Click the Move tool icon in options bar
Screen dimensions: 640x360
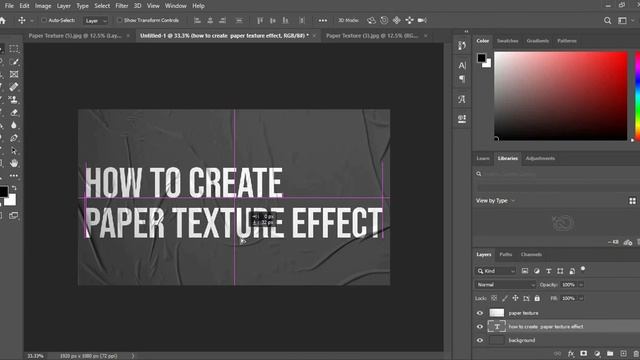click(x=22, y=20)
